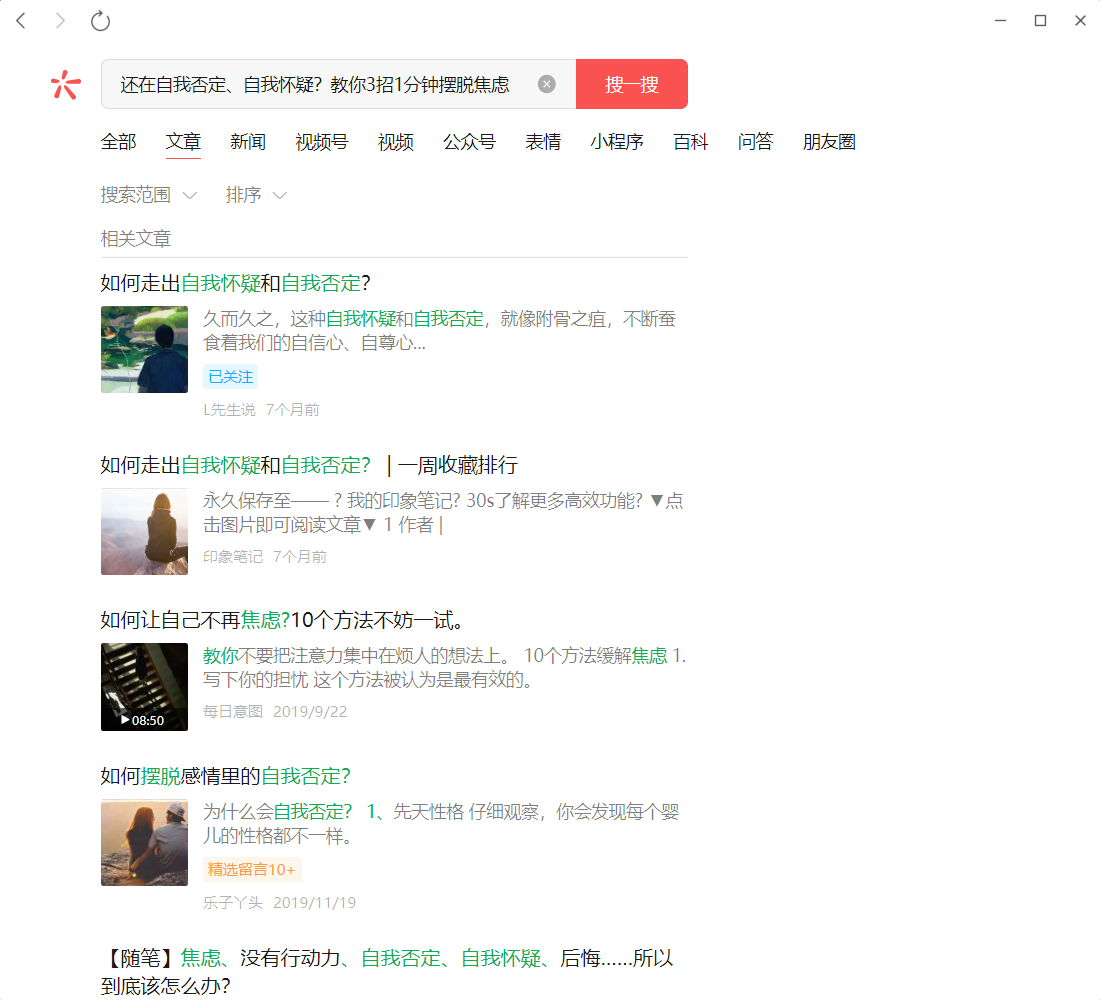Image resolution: width=1100 pixels, height=1000 pixels.
Task: Click snippet starting 永久保存至
Action: tap(443, 512)
